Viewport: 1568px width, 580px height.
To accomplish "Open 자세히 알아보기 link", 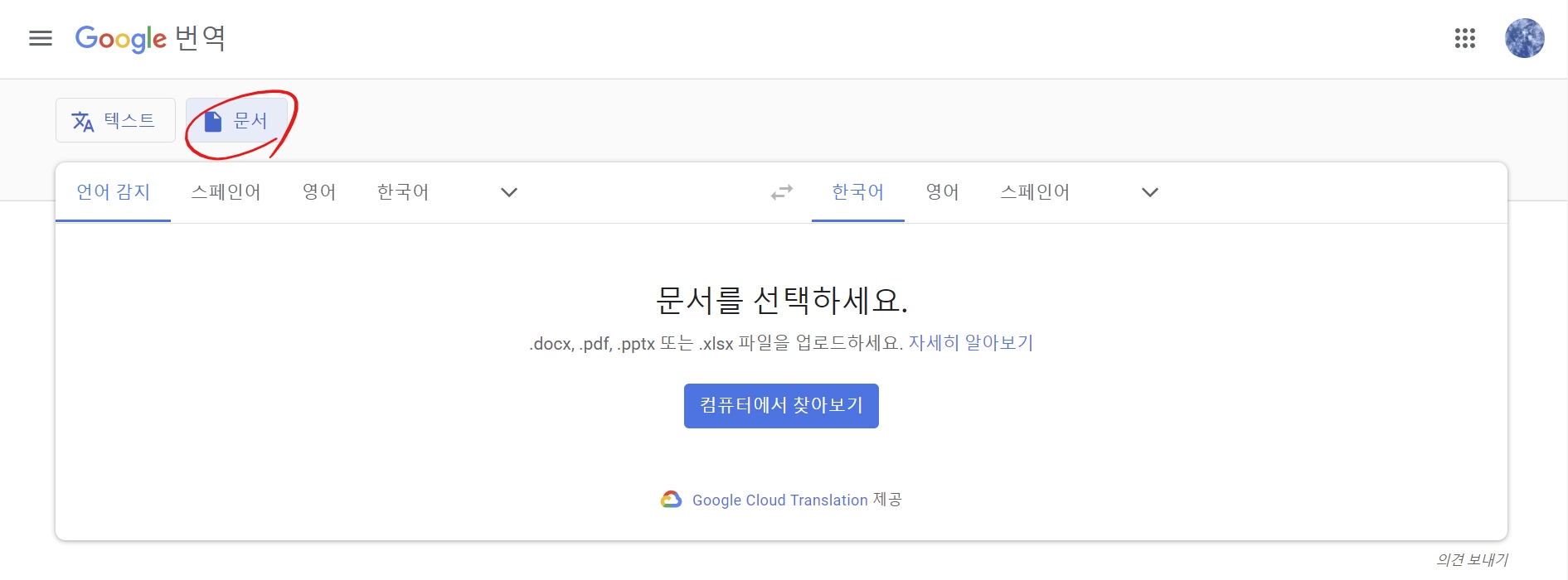I will tap(971, 343).
